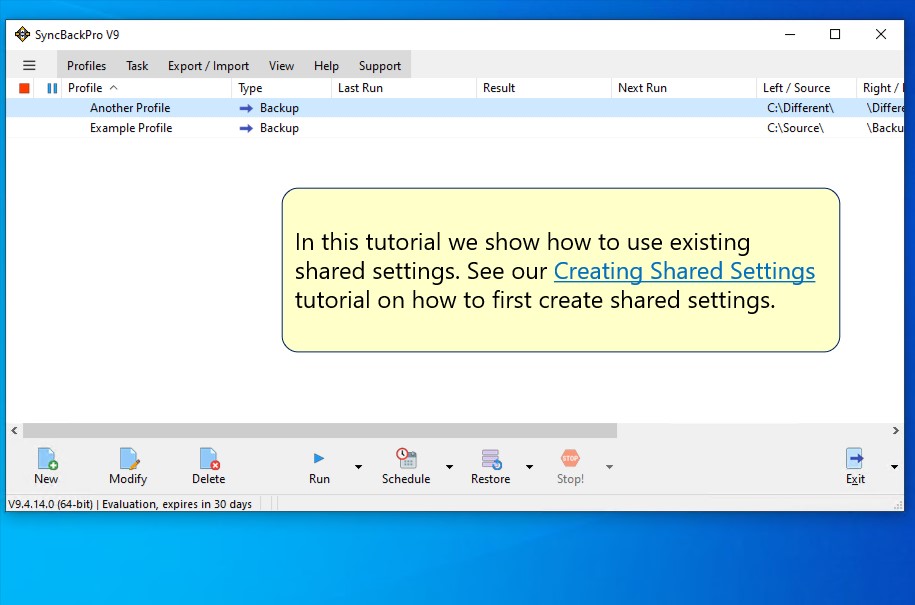The height and width of the screenshot is (605, 915).
Task: Expand the Restore dropdown arrow
Action: (529, 467)
